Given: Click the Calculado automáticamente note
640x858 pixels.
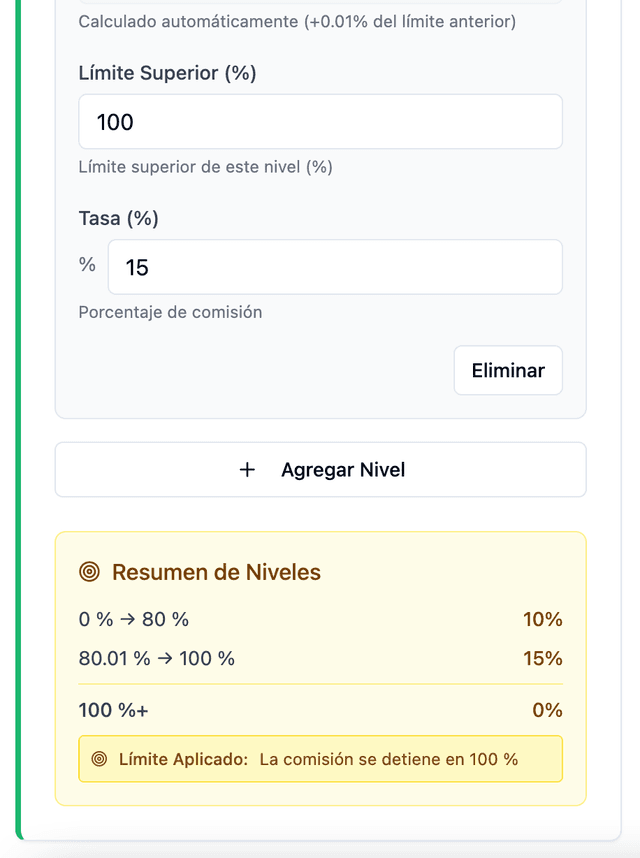Looking at the screenshot, I should pos(297,21).
